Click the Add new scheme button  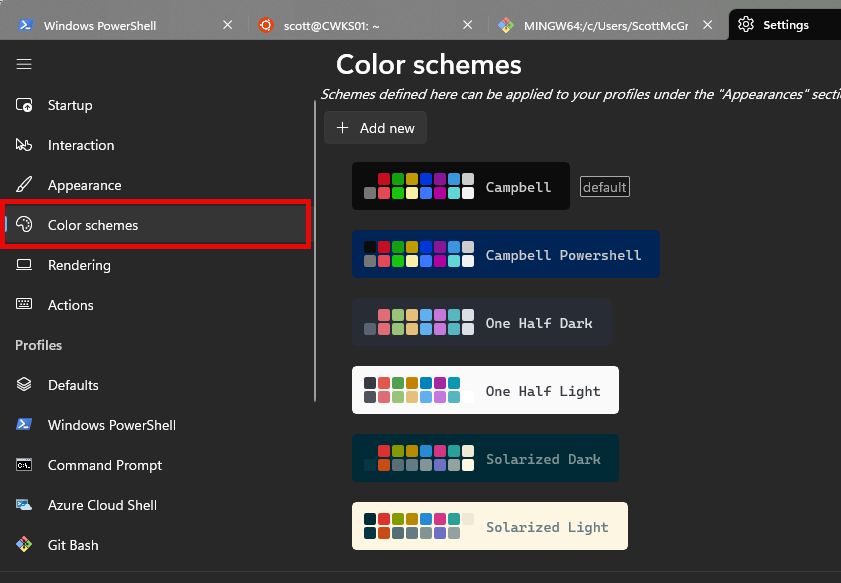(x=375, y=128)
